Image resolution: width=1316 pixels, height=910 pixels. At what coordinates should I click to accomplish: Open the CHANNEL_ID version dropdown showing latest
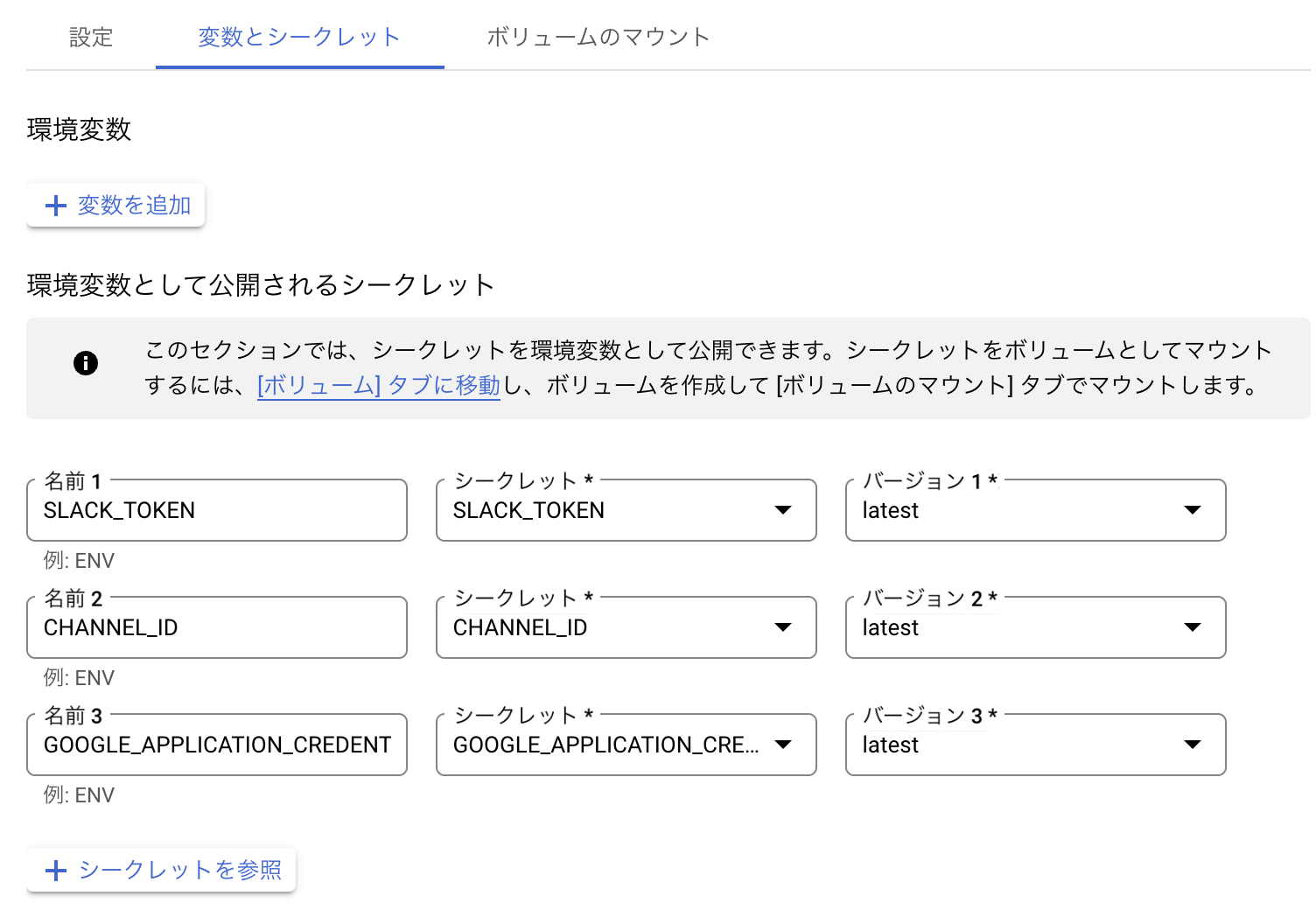[x=1032, y=627]
